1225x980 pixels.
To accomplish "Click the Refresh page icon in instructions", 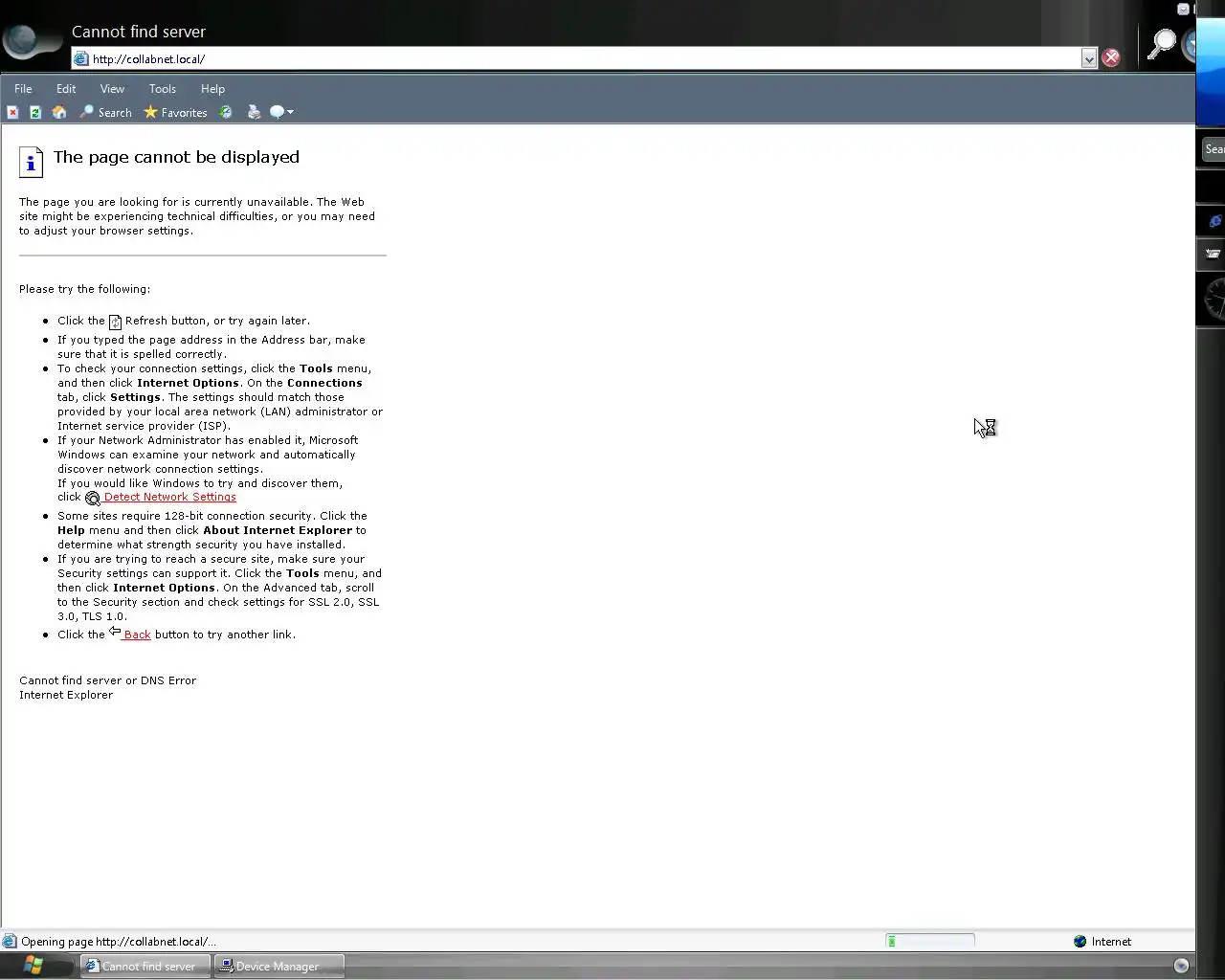I will [x=115, y=323].
